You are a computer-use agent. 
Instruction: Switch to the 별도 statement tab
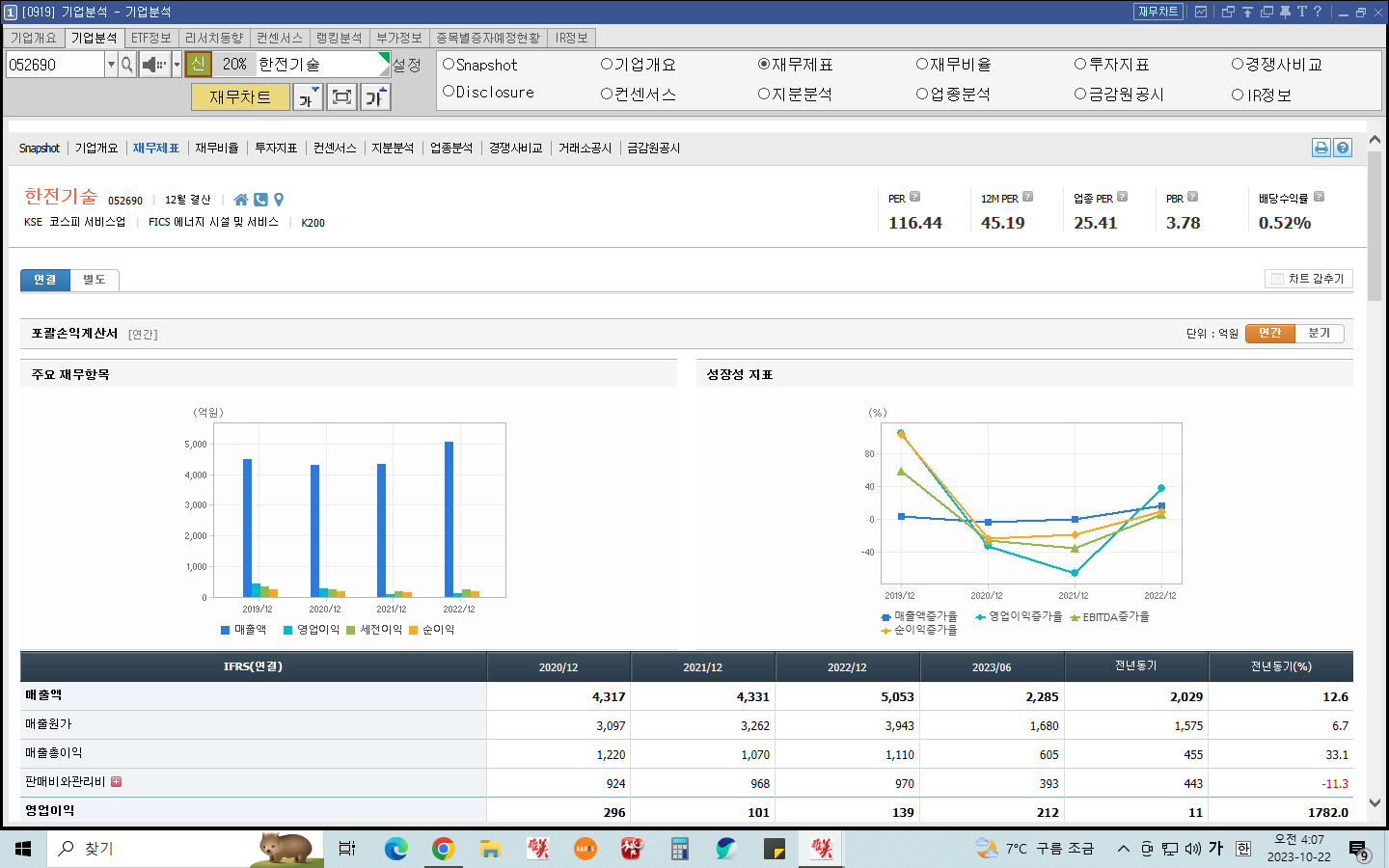[x=95, y=280]
